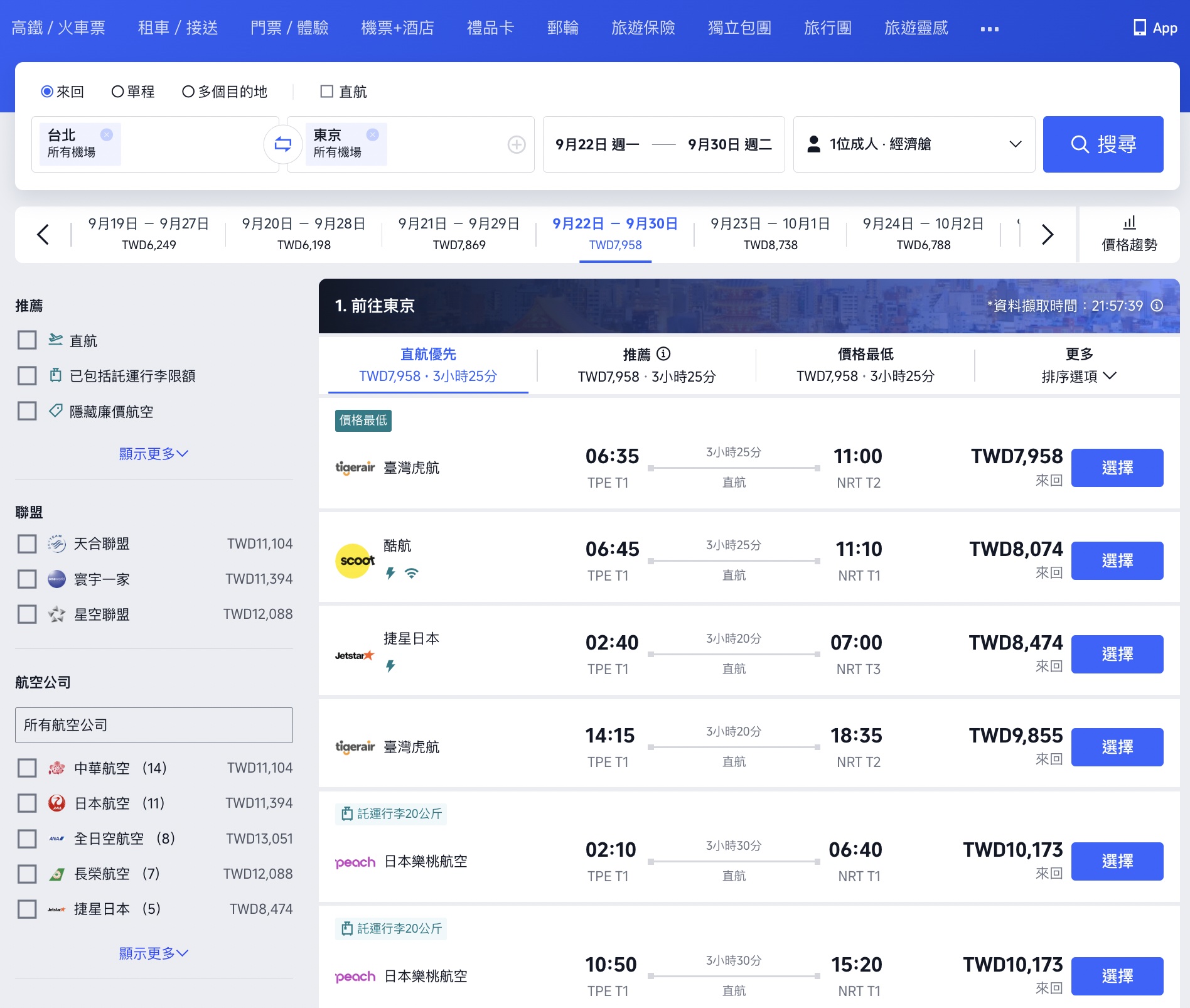Open the 價格趨勢 price trend chart

[1129, 234]
